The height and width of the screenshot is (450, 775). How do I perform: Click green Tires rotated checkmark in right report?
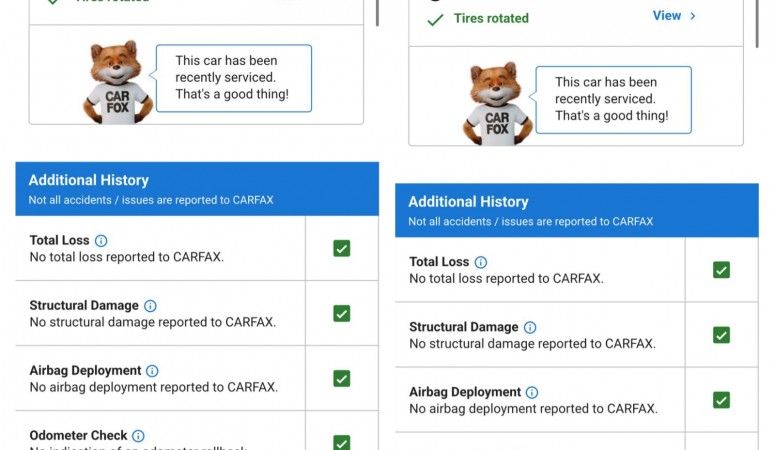[x=435, y=19]
